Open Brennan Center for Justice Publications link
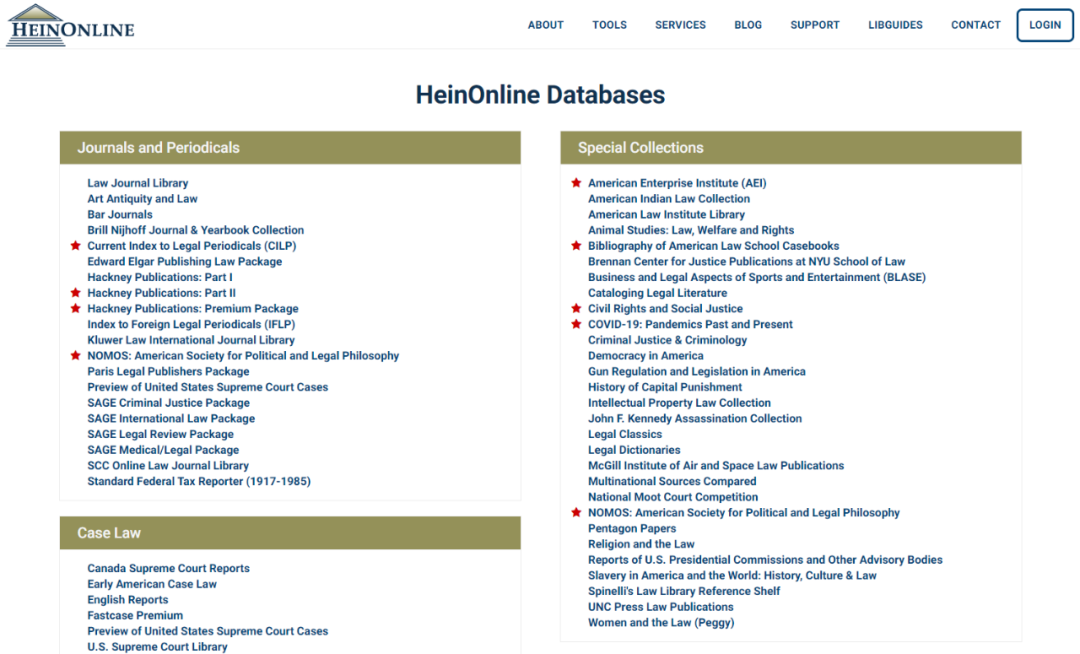This screenshot has width=1080, height=654. point(747,262)
